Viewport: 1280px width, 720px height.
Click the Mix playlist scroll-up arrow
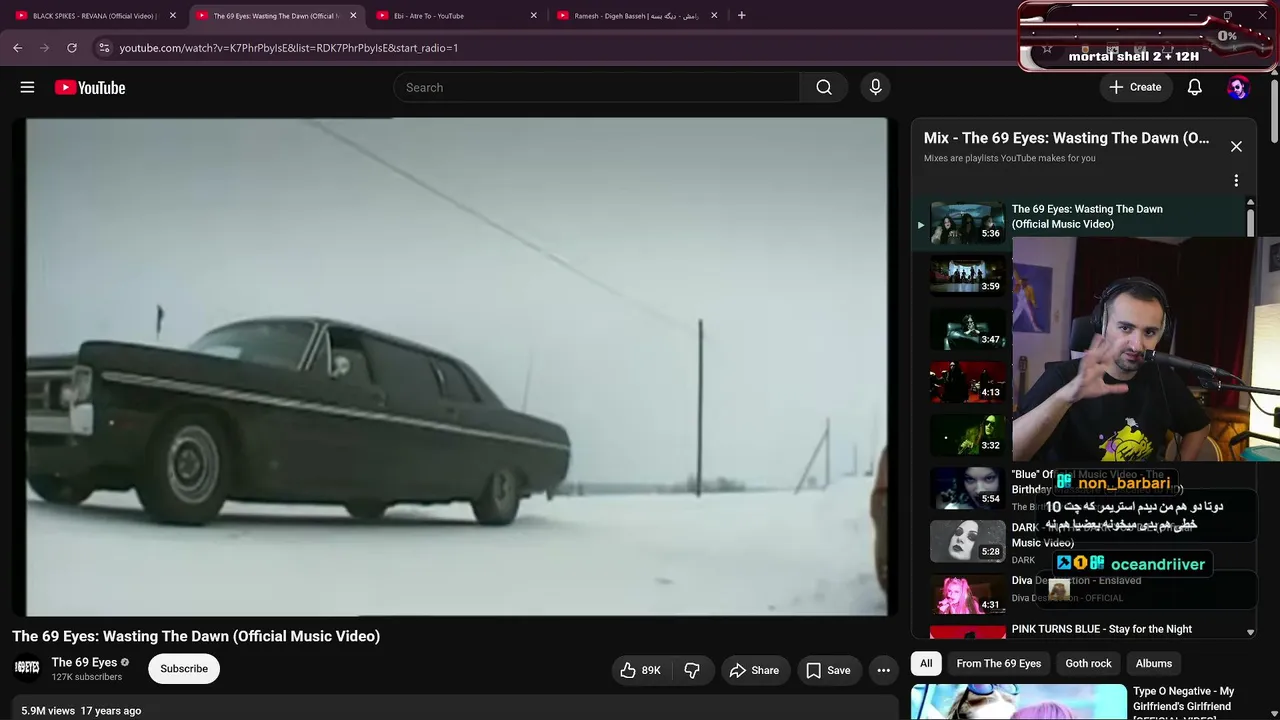[x=1250, y=203]
